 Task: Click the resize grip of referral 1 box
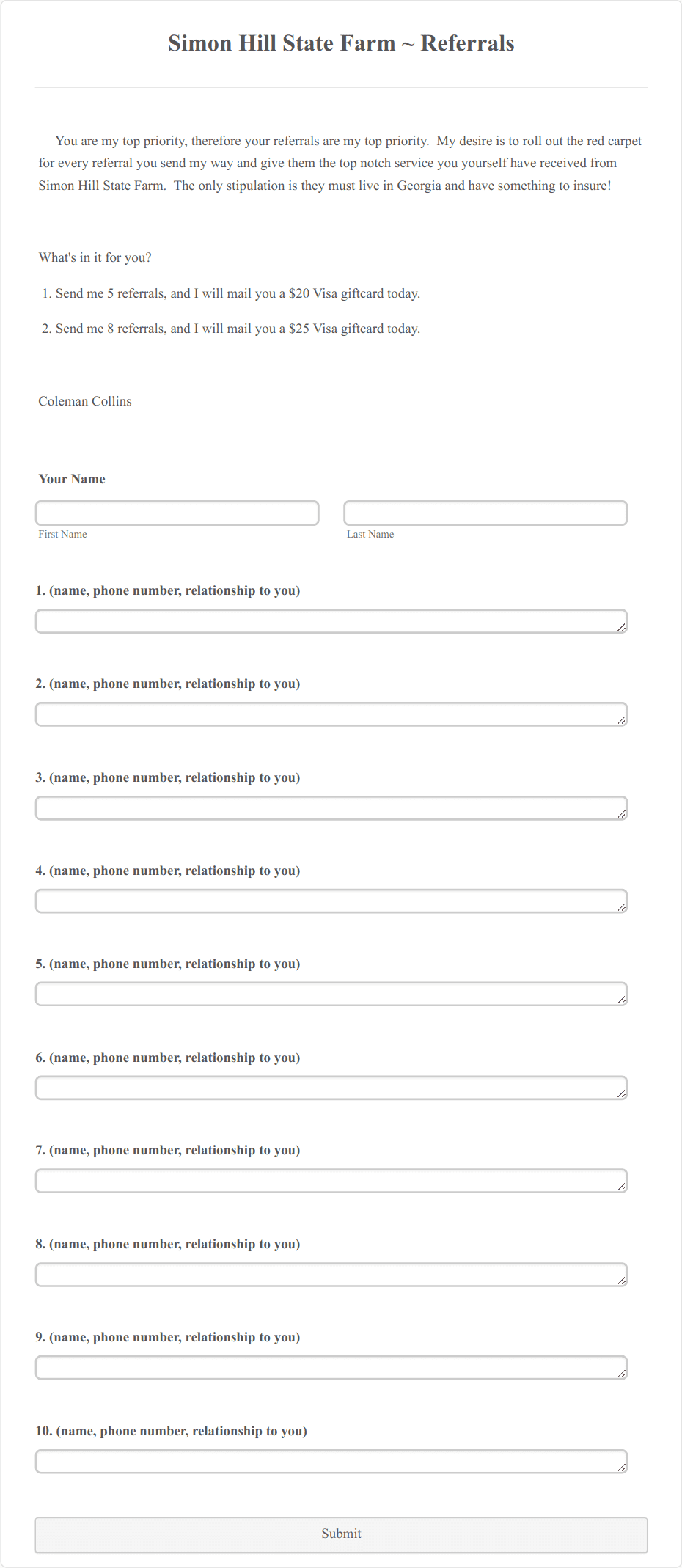click(x=623, y=629)
